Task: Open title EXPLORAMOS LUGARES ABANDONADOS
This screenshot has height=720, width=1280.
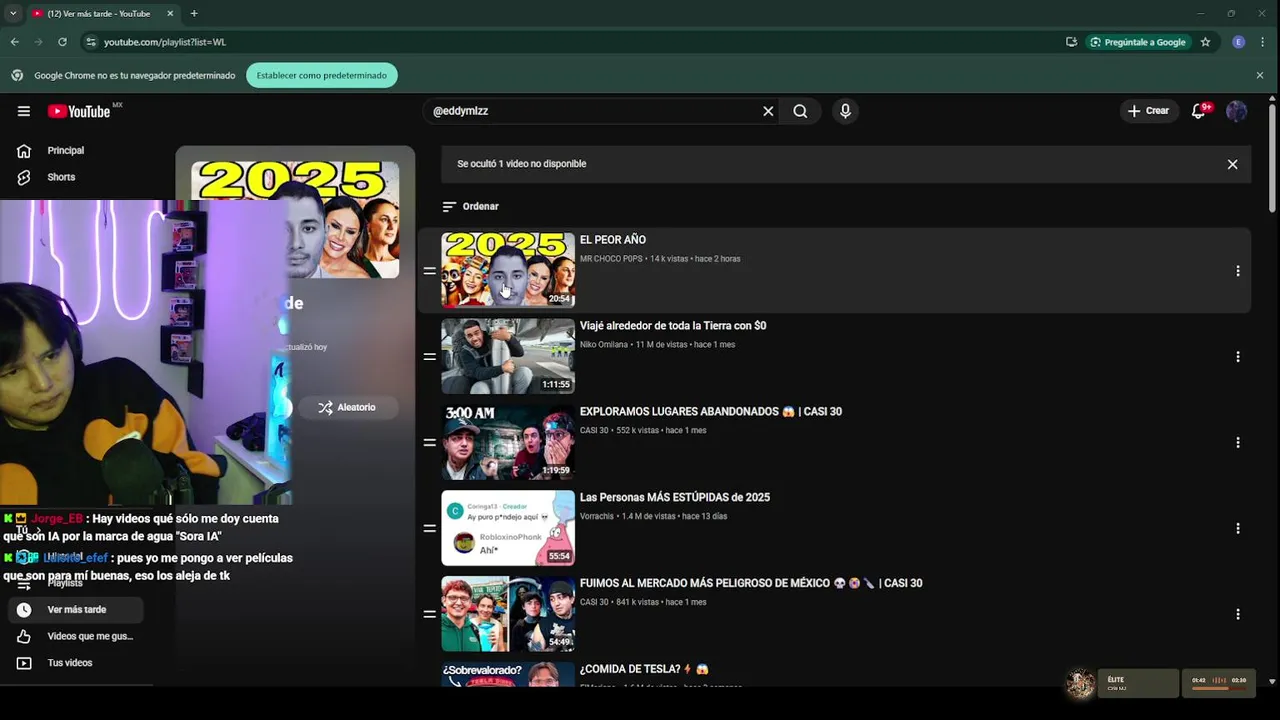Action: [711, 411]
